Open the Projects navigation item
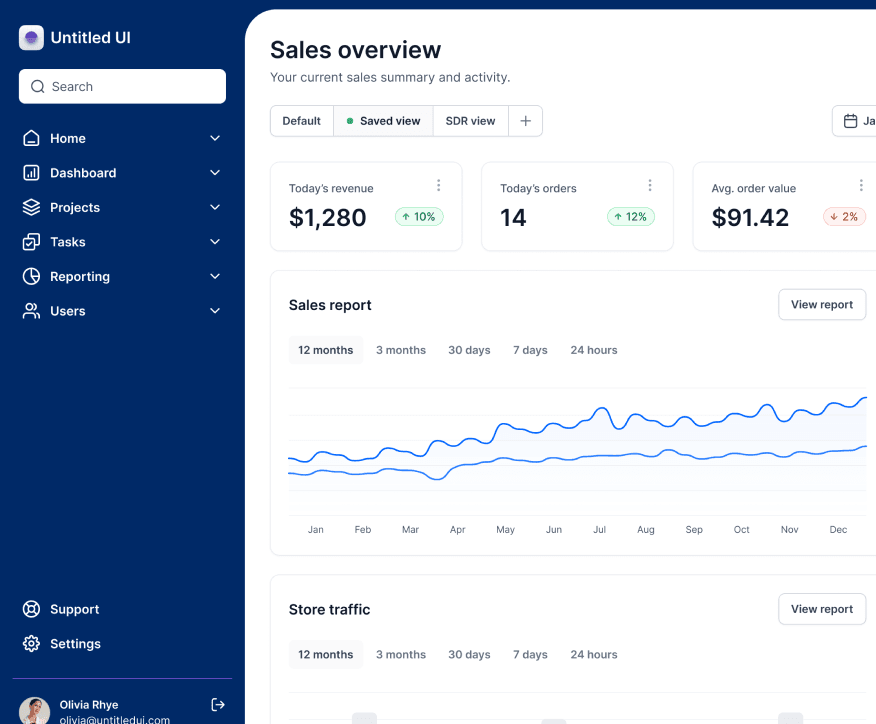This screenshot has width=876, height=724. click(122, 207)
